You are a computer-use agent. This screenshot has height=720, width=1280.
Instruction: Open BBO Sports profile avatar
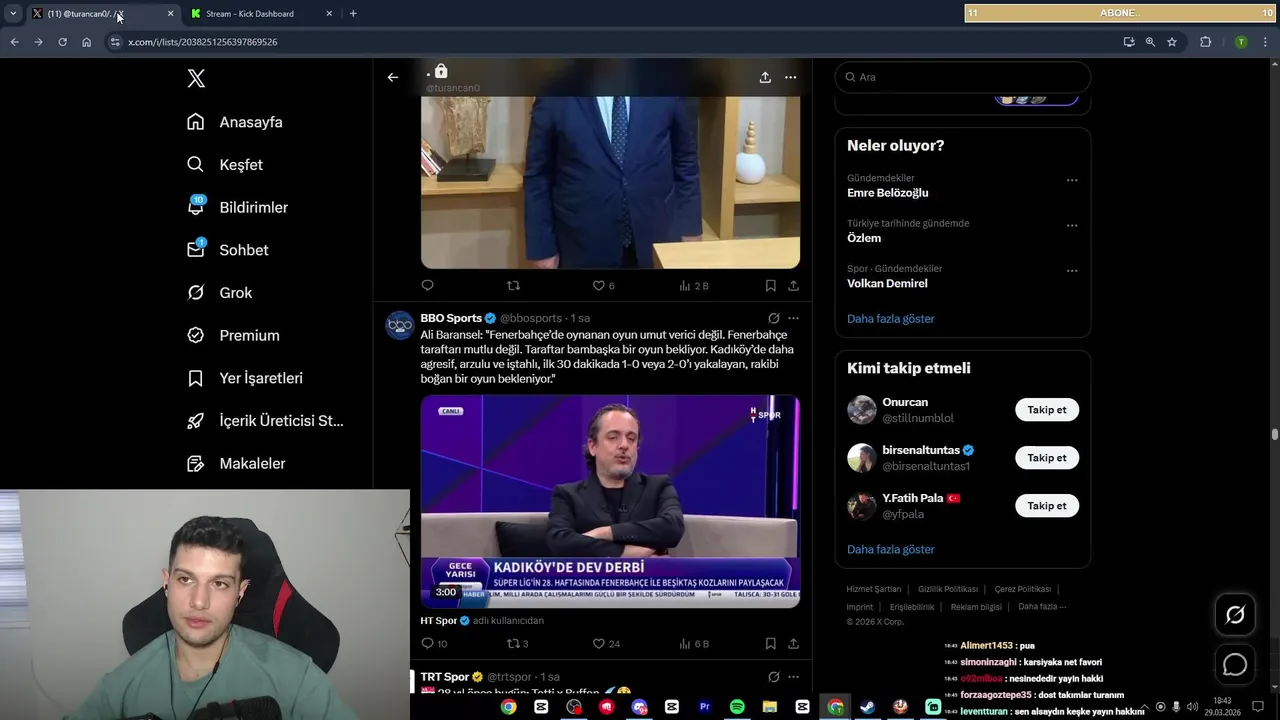(x=400, y=325)
